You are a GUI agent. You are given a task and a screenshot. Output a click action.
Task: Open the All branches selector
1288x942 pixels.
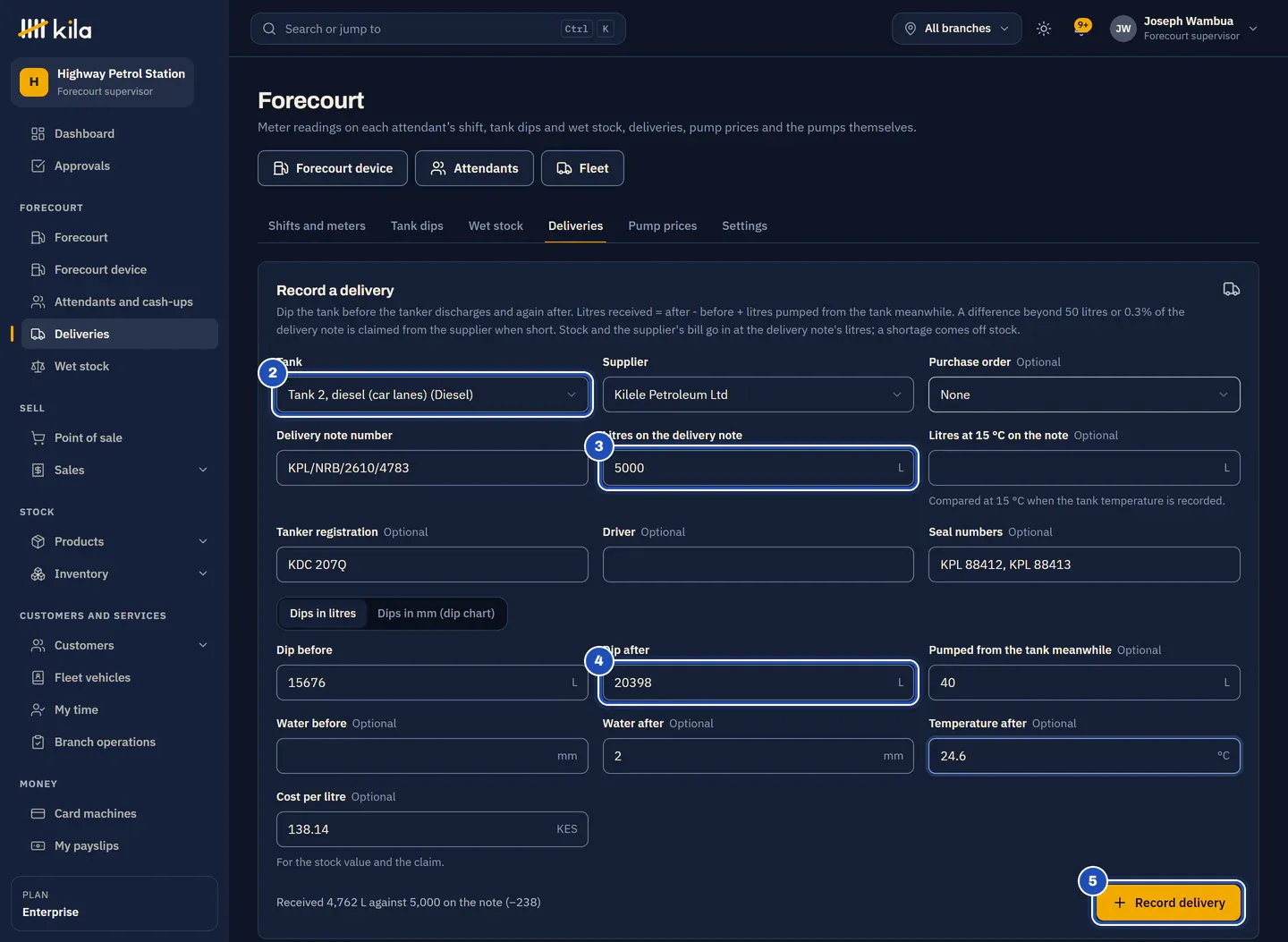(956, 29)
